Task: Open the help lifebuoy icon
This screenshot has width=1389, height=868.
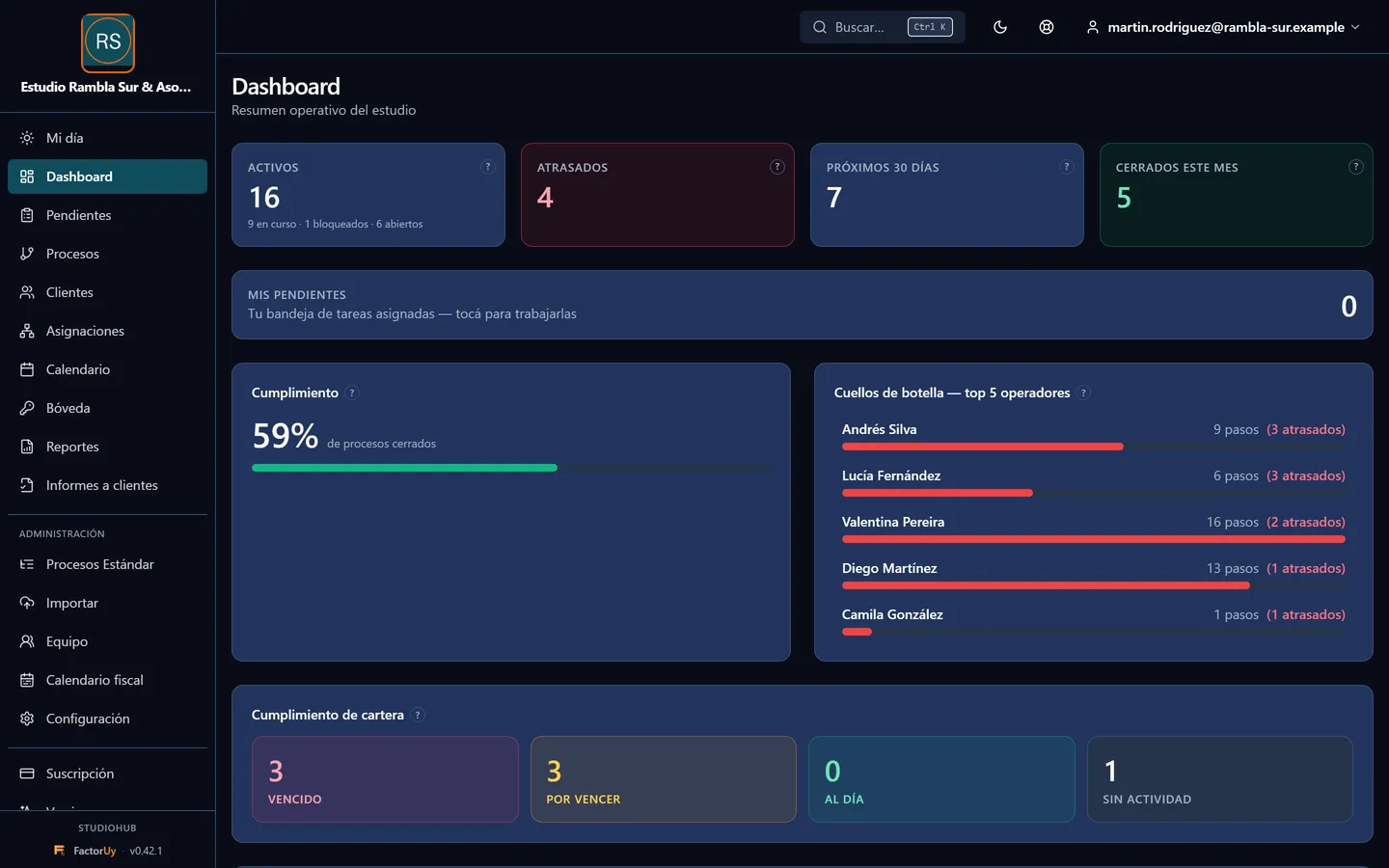Action: click(1047, 27)
